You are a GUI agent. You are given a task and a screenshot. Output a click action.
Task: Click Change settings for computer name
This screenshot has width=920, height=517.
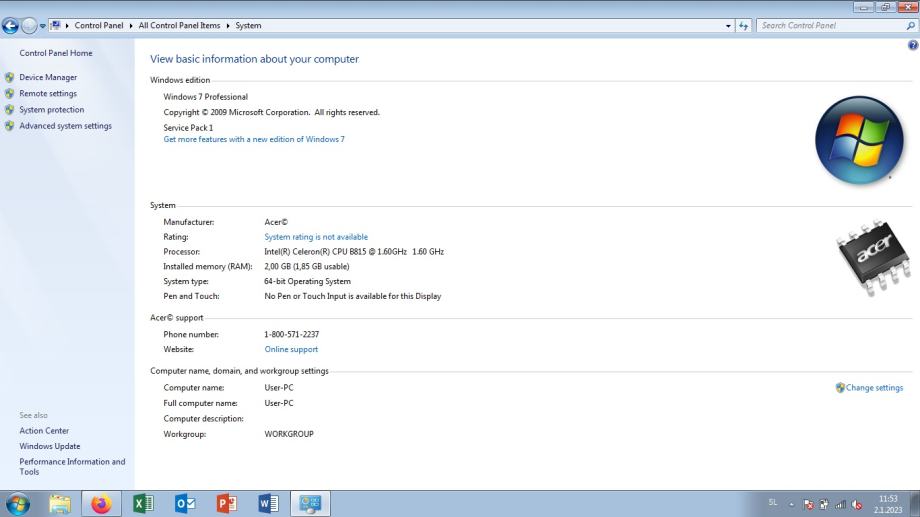pyautogui.click(x=874, y=388)
